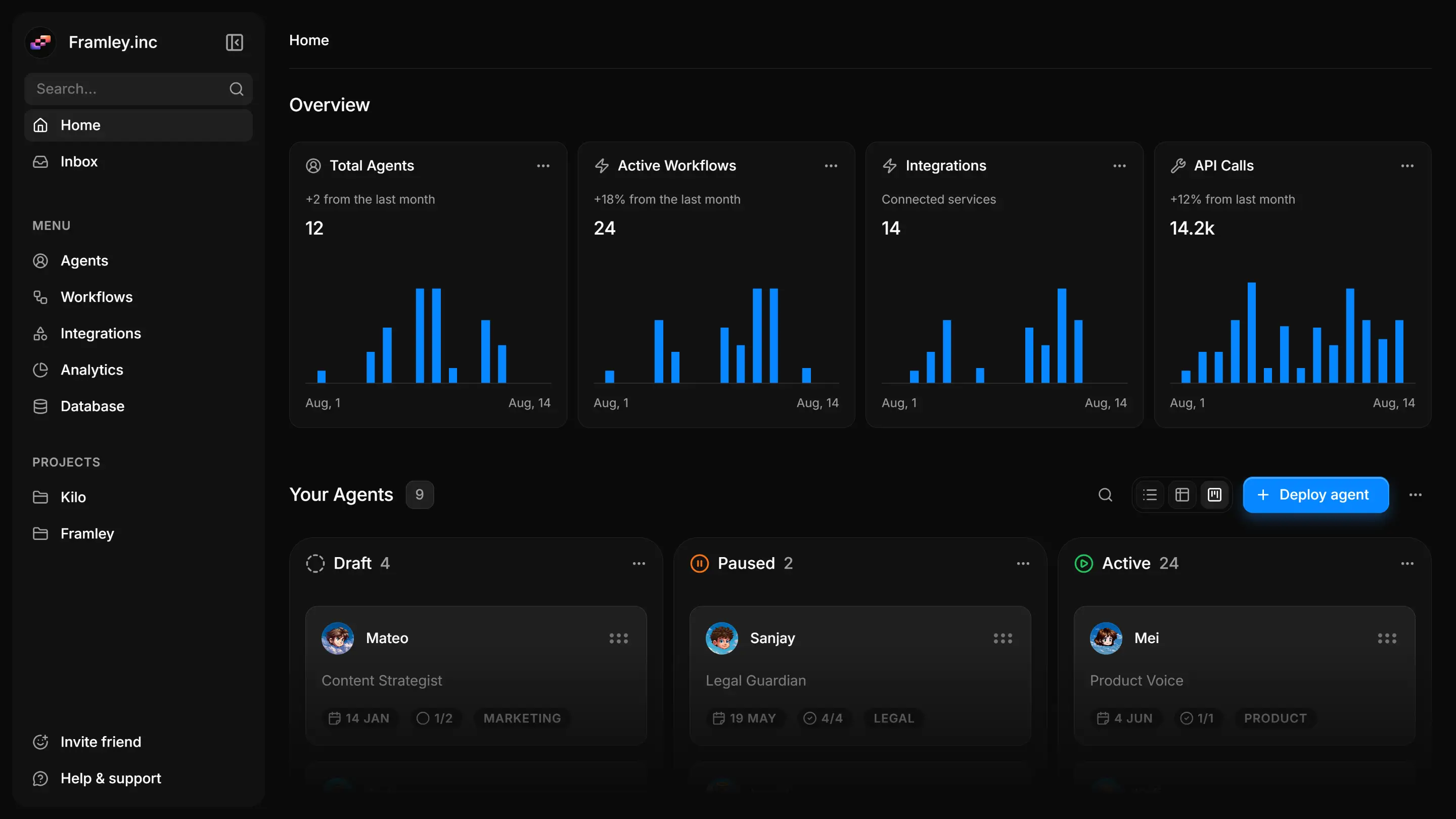Open options menu on the Paused column
The height and width of the screenshot is (819, 1456).
1023,564
